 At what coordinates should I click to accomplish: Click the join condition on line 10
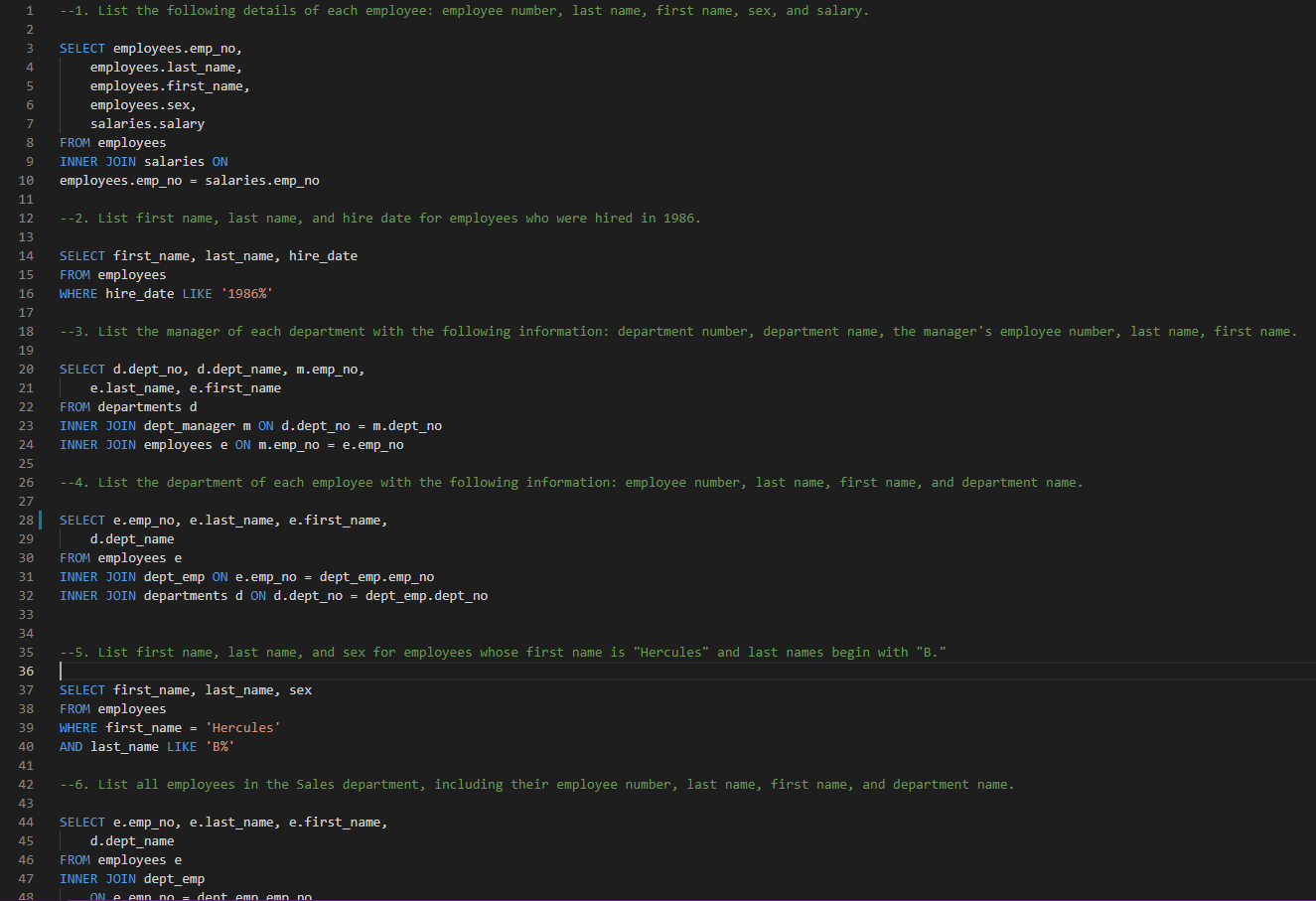[189, 180]
